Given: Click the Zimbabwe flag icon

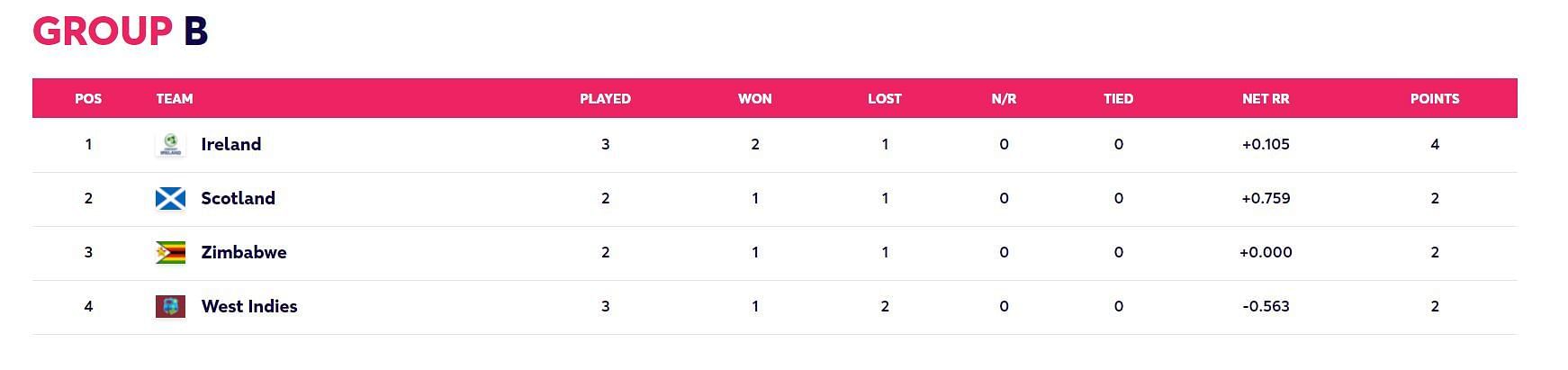Looking at the screenshot, I should click(170, 252).
